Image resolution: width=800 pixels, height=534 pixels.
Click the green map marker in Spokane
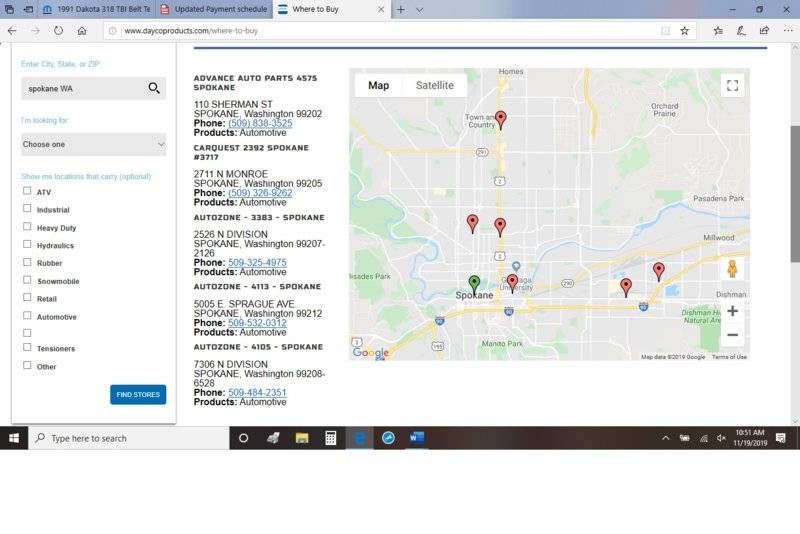tap(474, 283)
